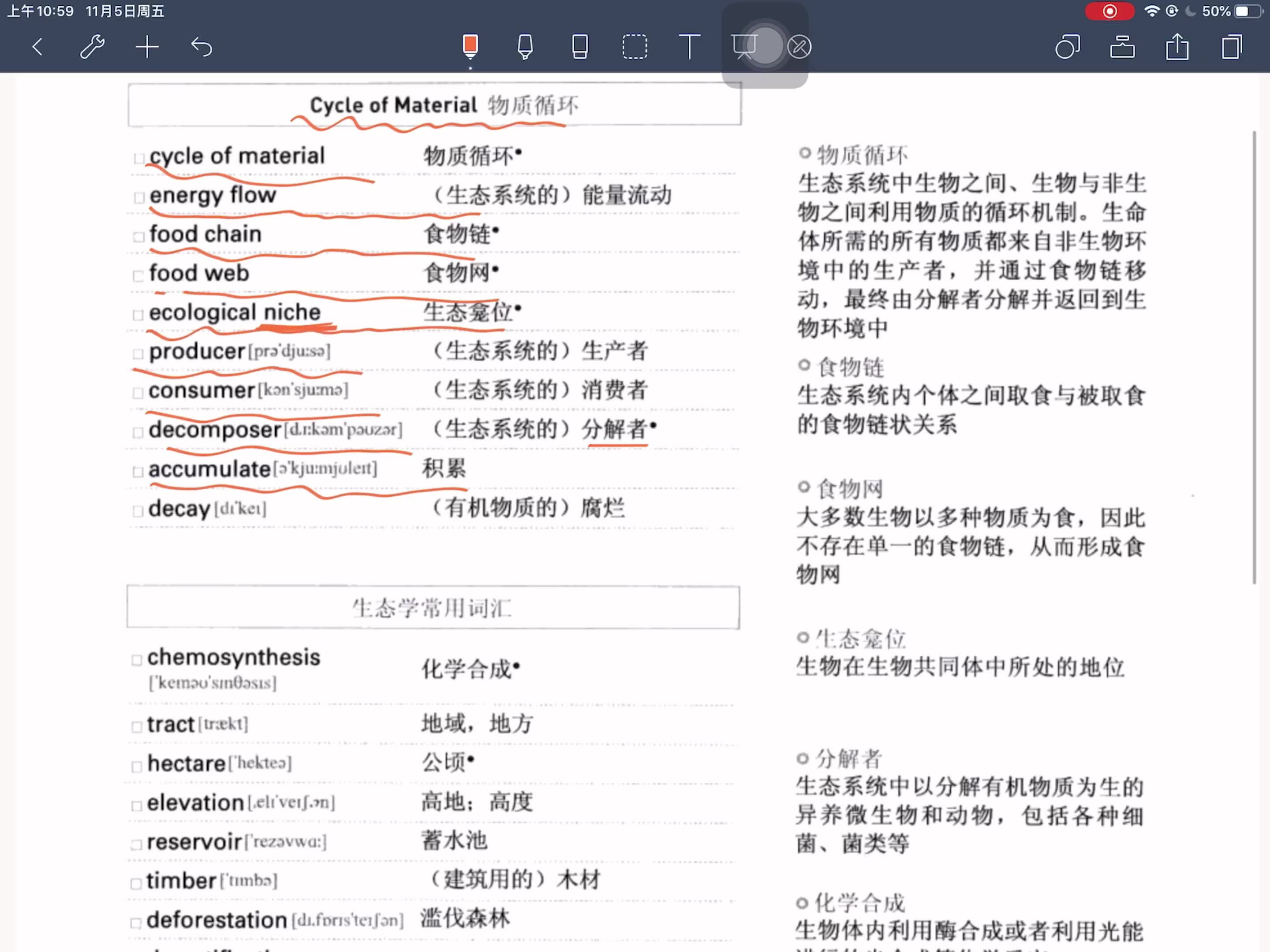
Task: Check the box beside food chain
Action: [138, 236]
